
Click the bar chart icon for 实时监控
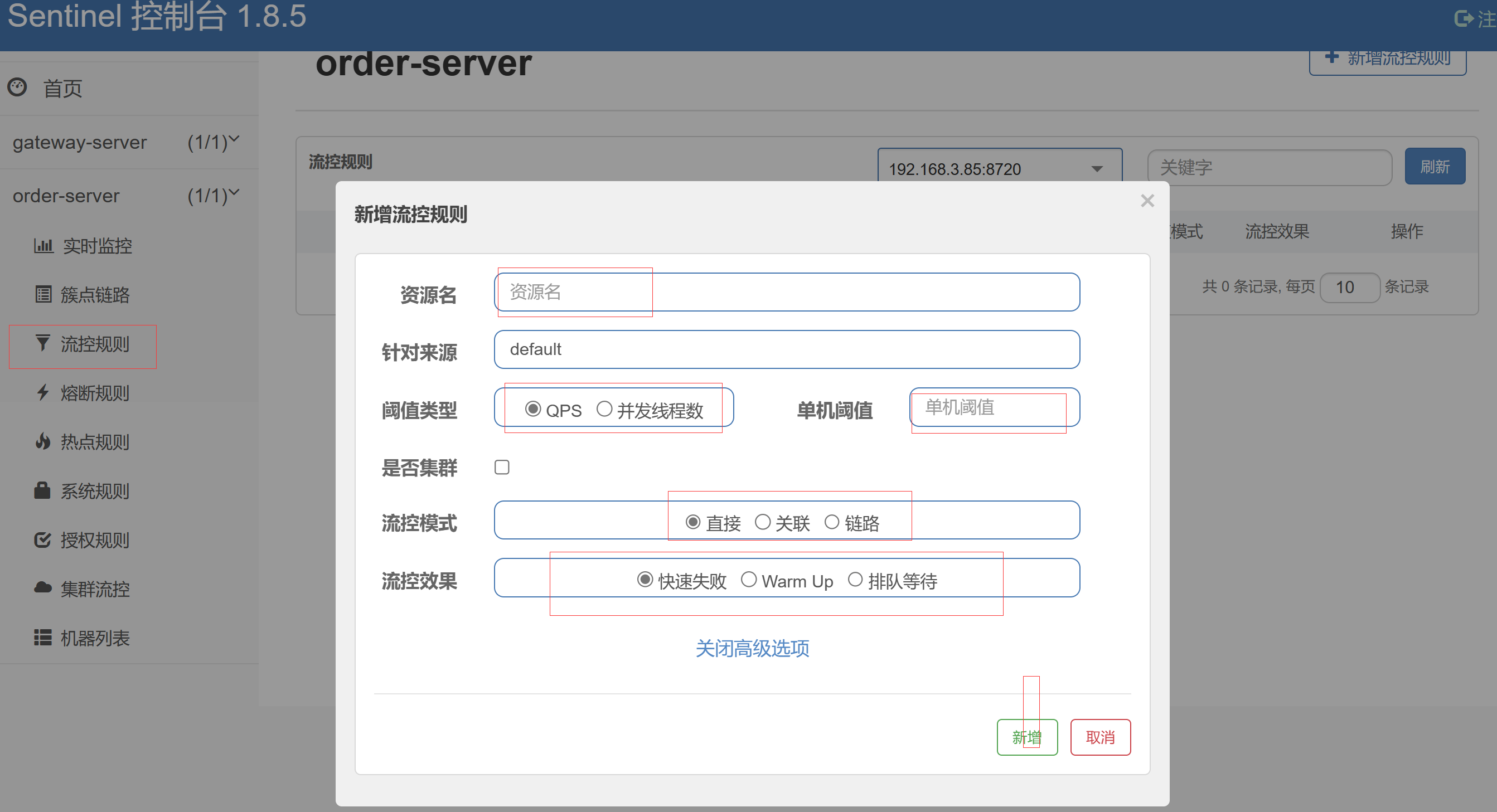click(43, 246)
